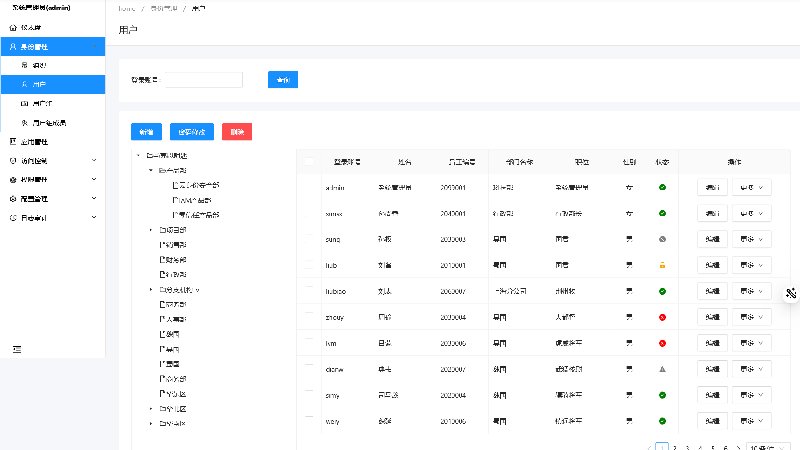Open the page-size dropdown beside pagination
800x450 pixels.
[767, 447]
